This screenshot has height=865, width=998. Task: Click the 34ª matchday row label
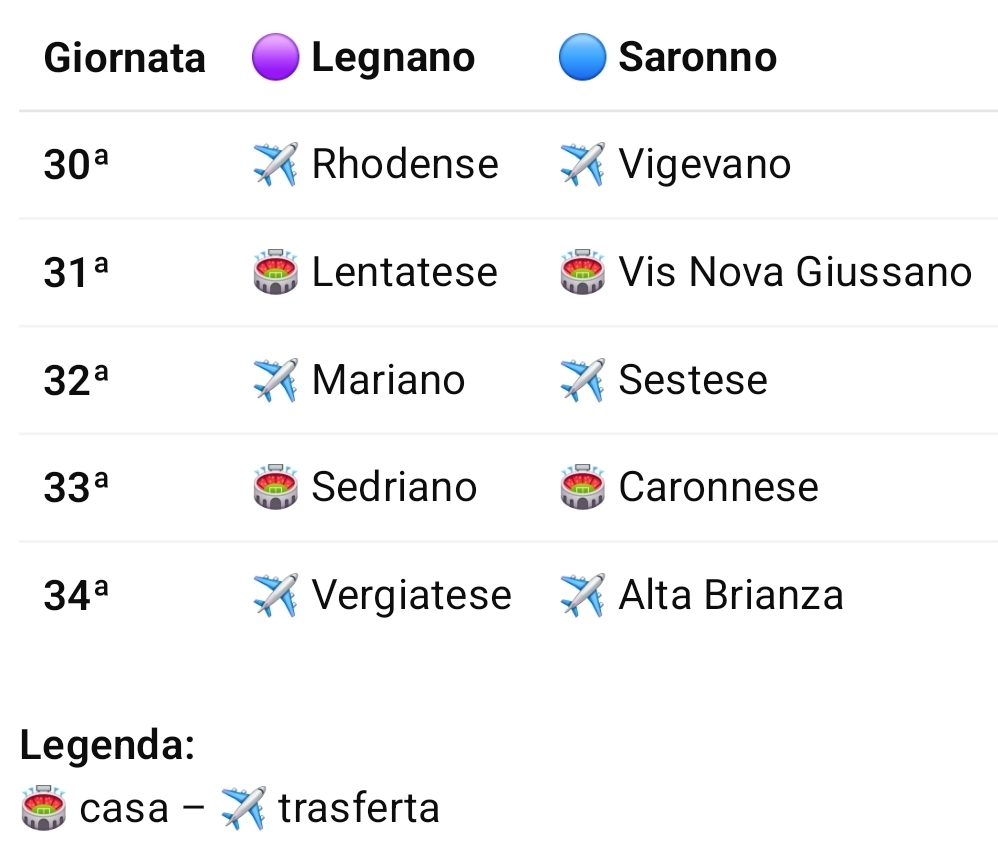point(76,595)
